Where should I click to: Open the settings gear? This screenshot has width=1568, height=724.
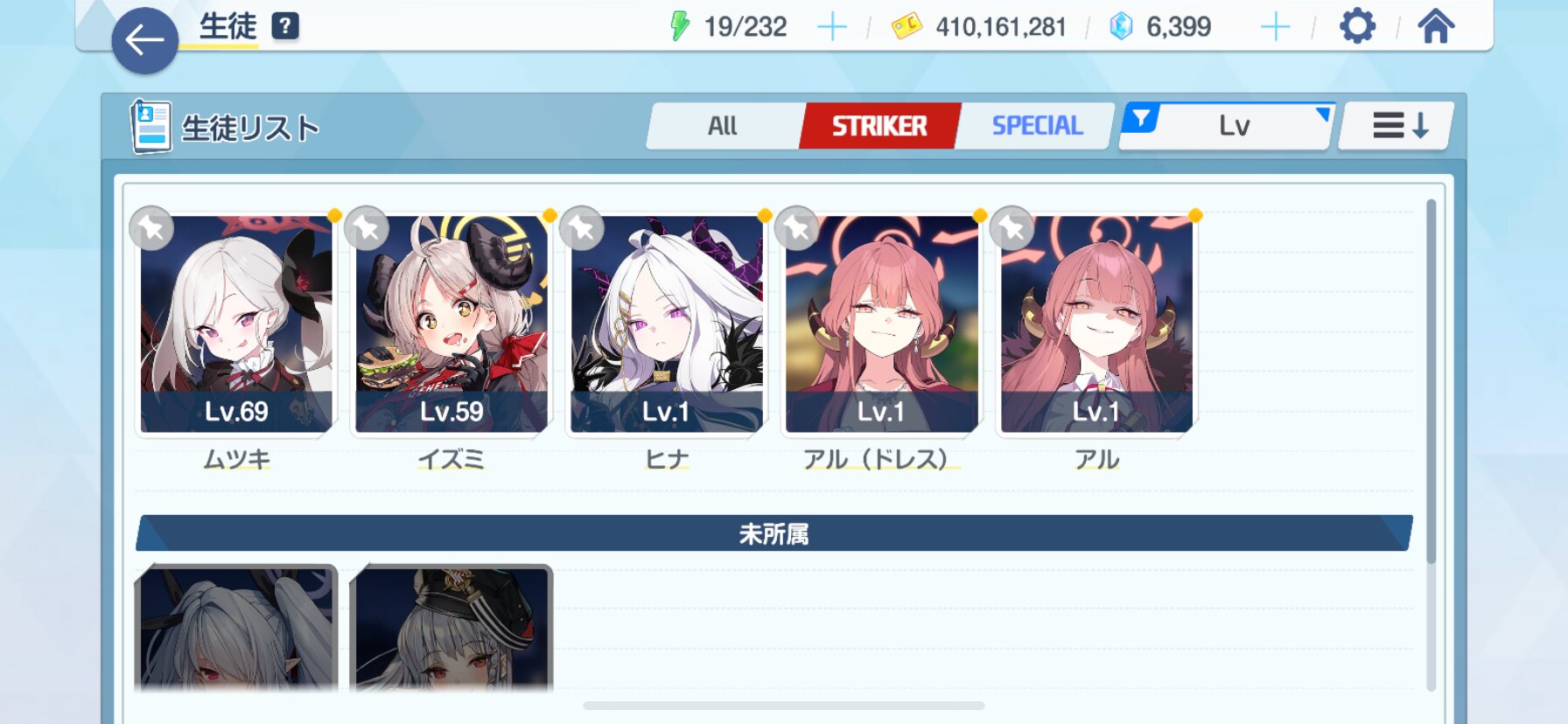[1357, 26]
